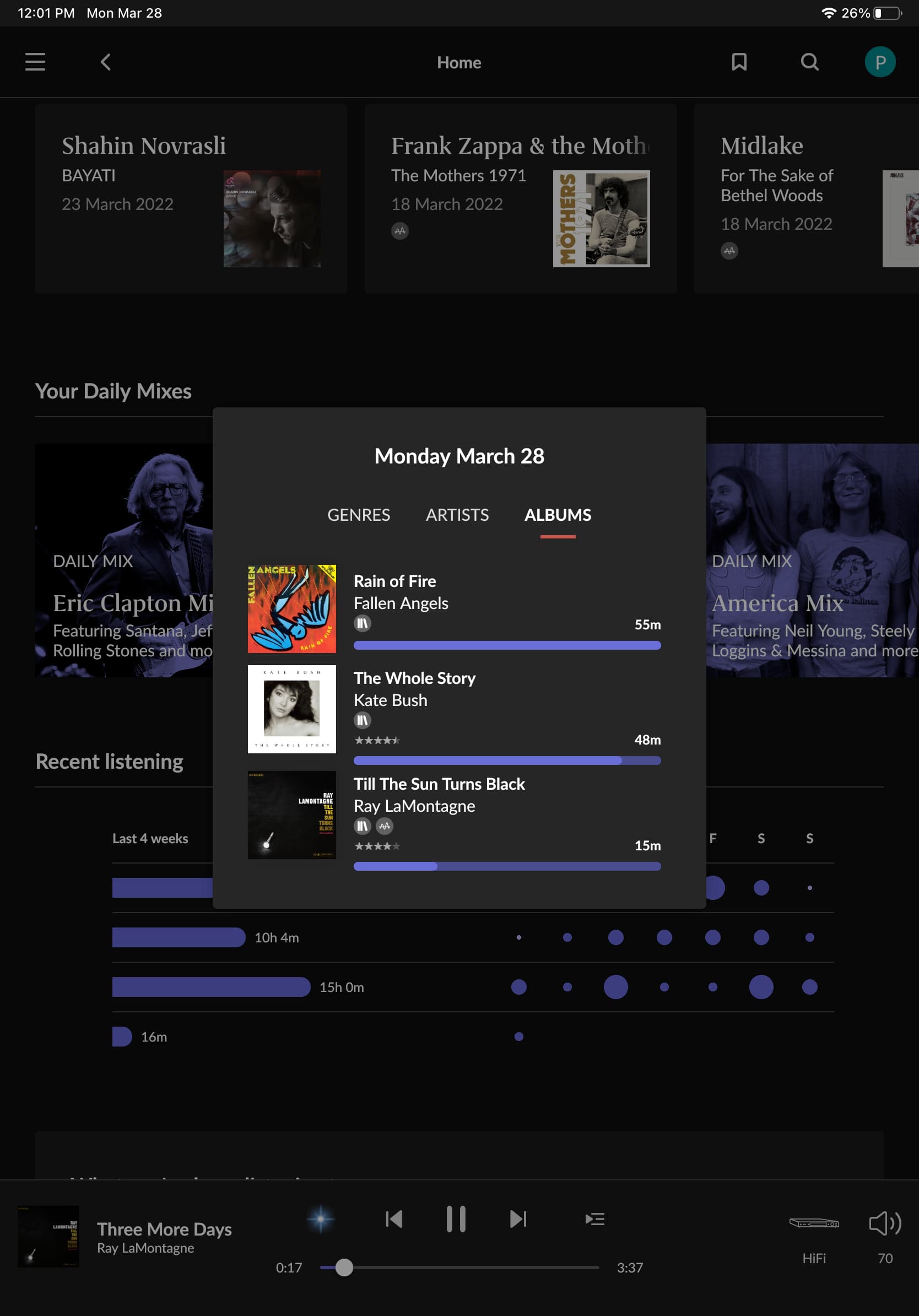Viewport: 919px width, 1316px height.
Task: Open Till The Sun Turns Black cover
Action: tap(291, 815)
